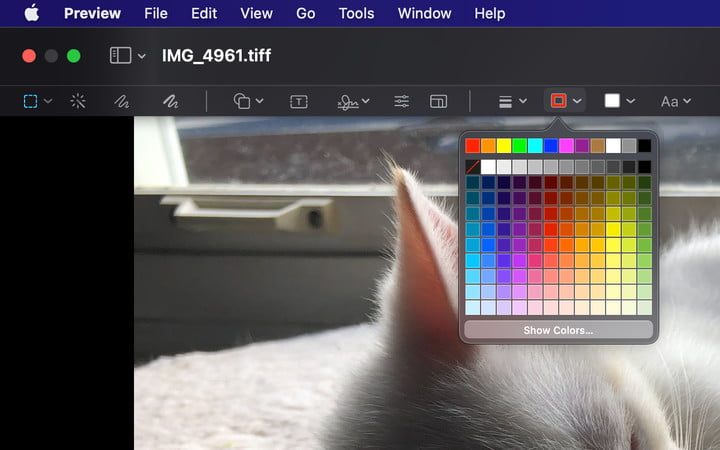Open the Adjust Color sliders tool

(x=401, y=101)
